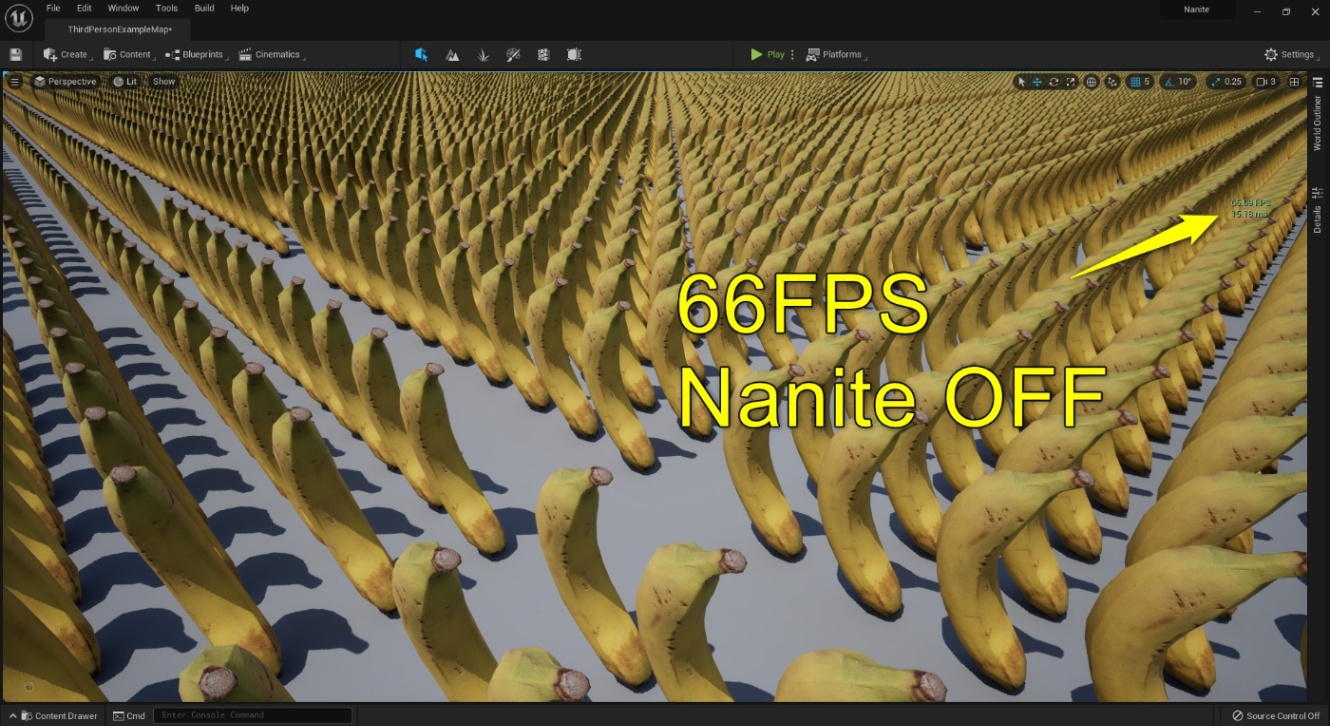
Task: Choose the Rotate transform tool in viewport
Action: point(1053,82)
